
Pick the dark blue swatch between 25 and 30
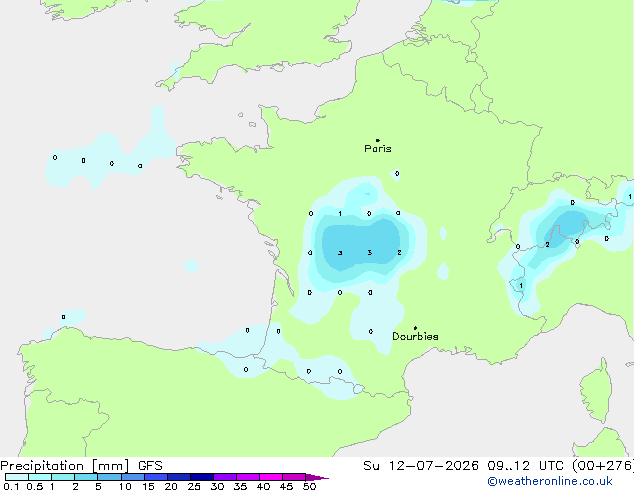click(x=202, y=477)
